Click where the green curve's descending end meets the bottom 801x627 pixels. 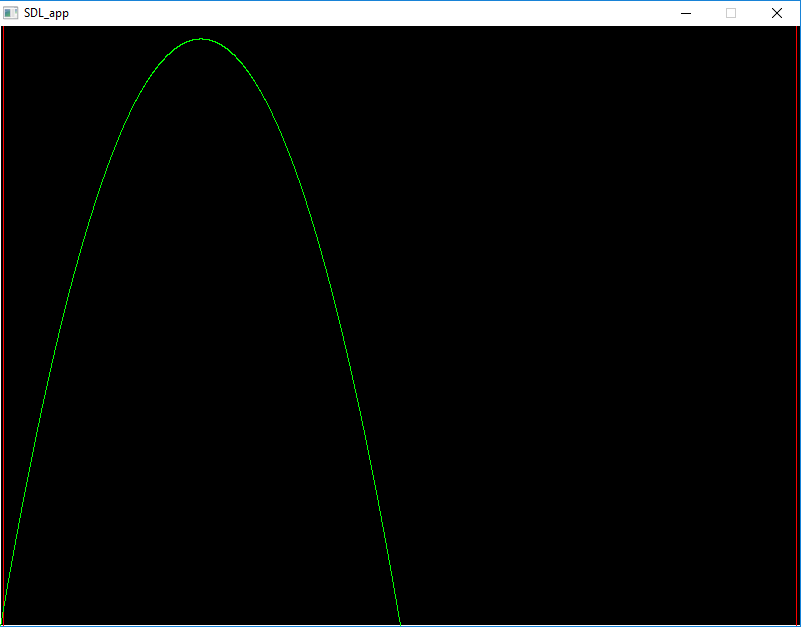(x=400, y=622)
